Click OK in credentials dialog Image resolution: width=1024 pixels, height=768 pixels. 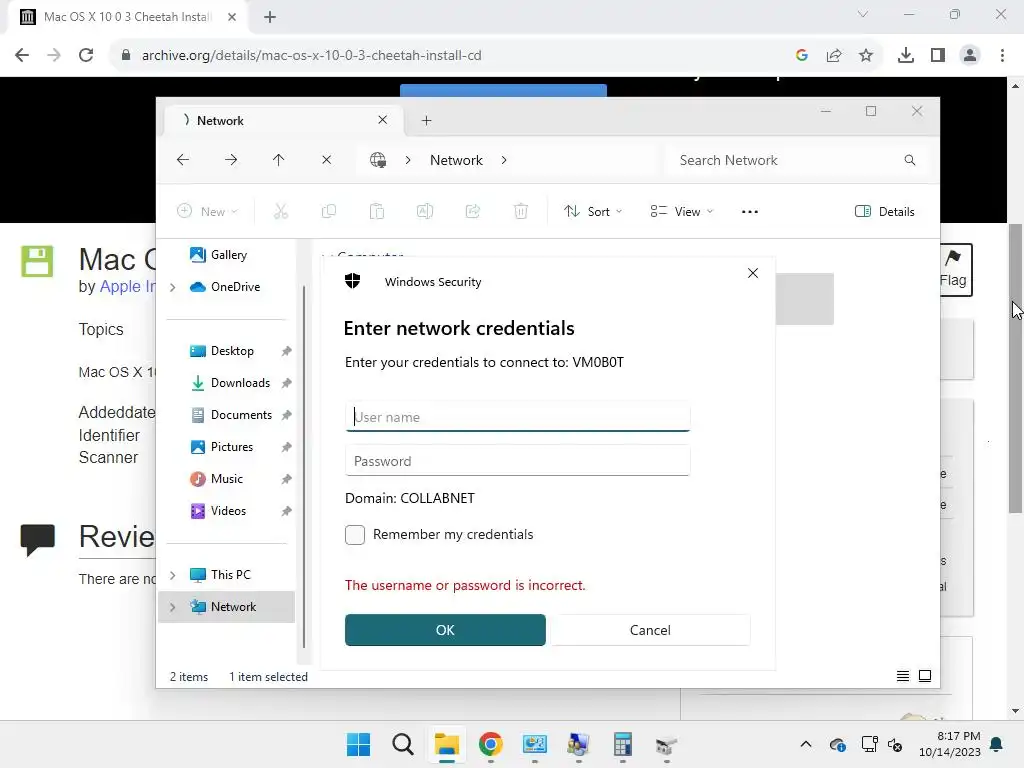coord(445,630)
